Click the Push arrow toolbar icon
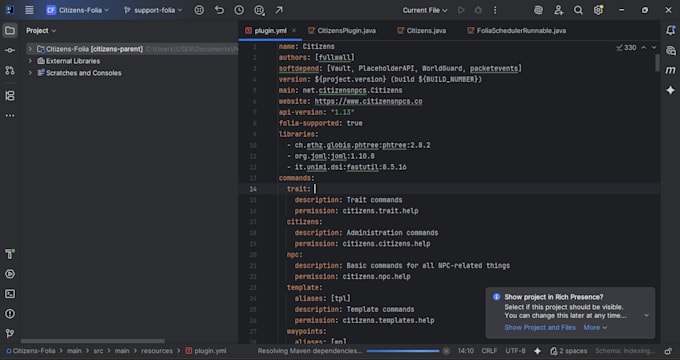Viewport: 680px width, 360px height. 279,10
